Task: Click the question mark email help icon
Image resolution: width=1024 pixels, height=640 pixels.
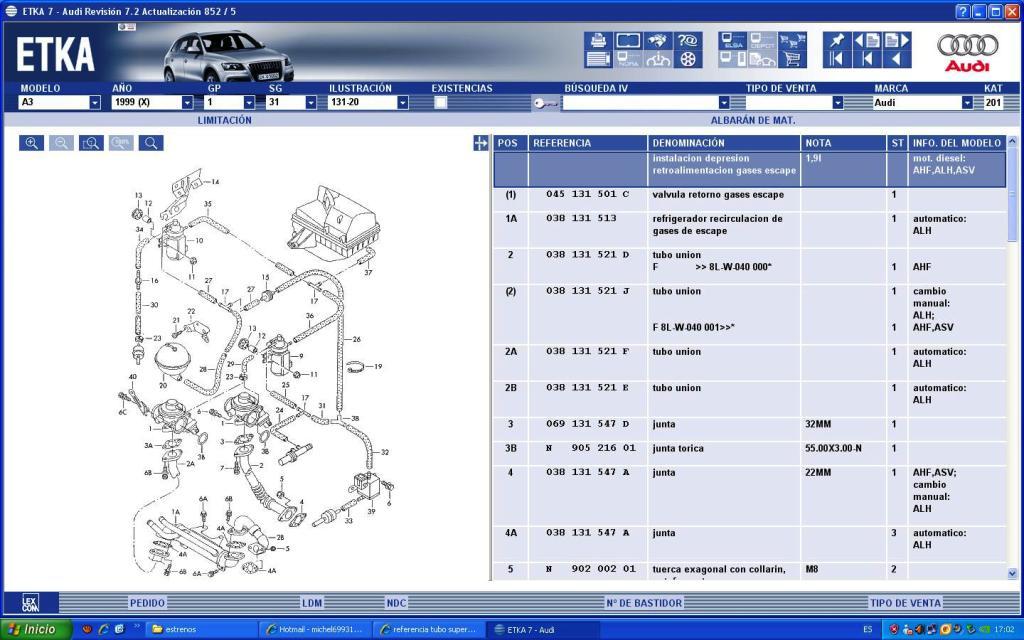Action: [x=688, y=41]
